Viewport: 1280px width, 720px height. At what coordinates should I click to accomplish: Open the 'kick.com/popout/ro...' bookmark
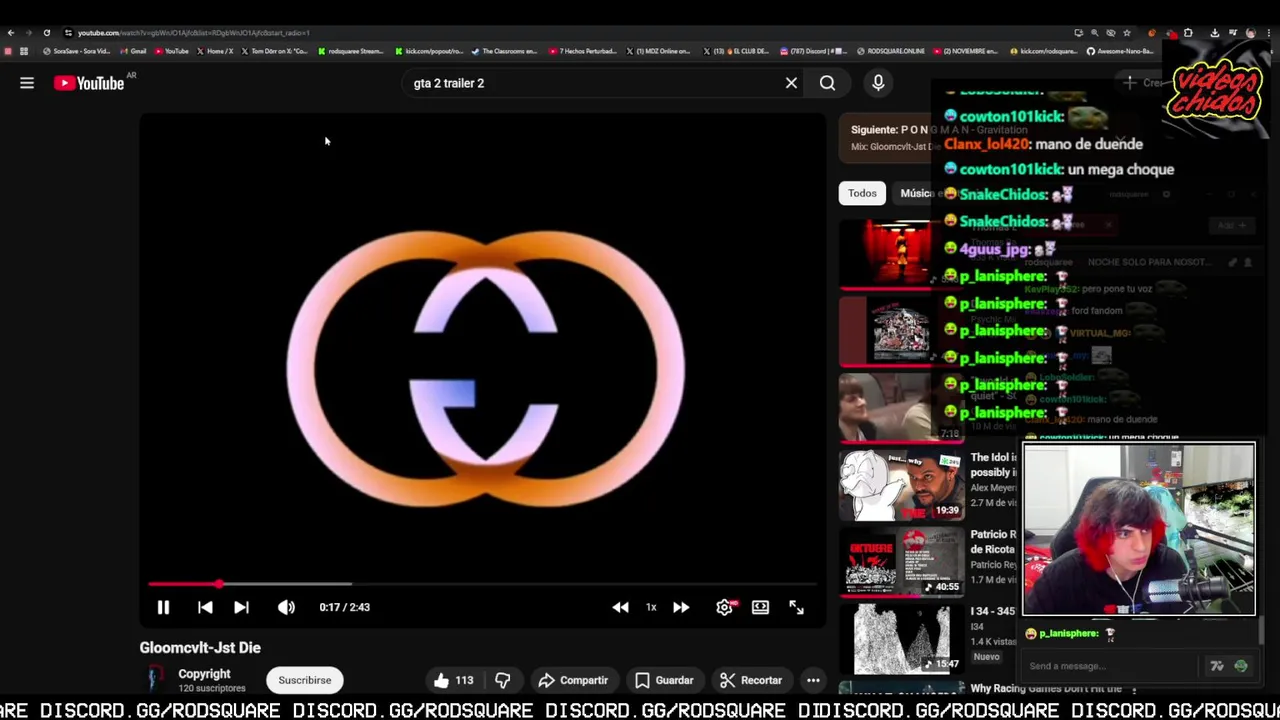point(428,51)
